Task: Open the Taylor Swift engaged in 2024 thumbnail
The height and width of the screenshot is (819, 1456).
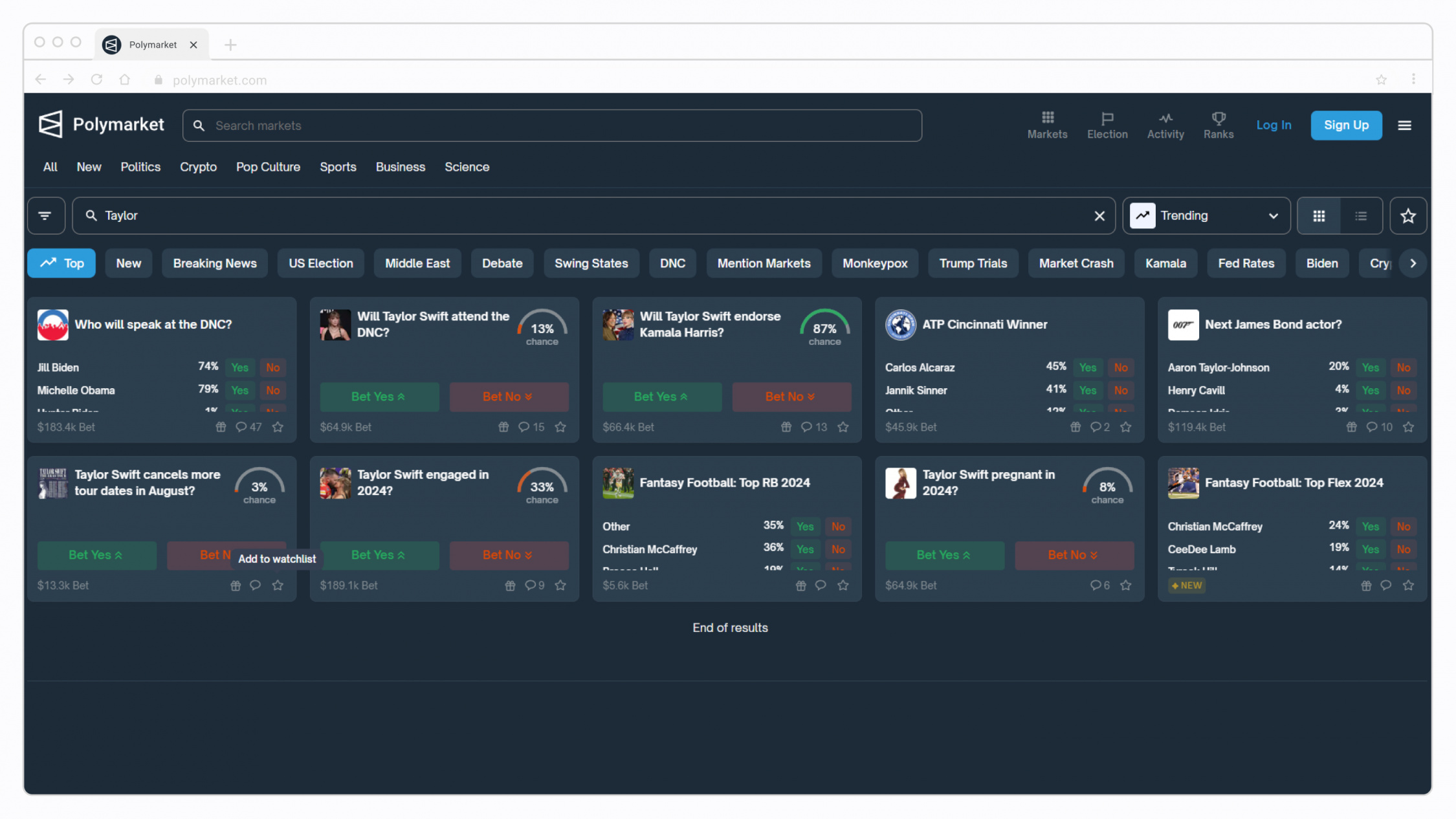Action: click(x=335, y=483)
